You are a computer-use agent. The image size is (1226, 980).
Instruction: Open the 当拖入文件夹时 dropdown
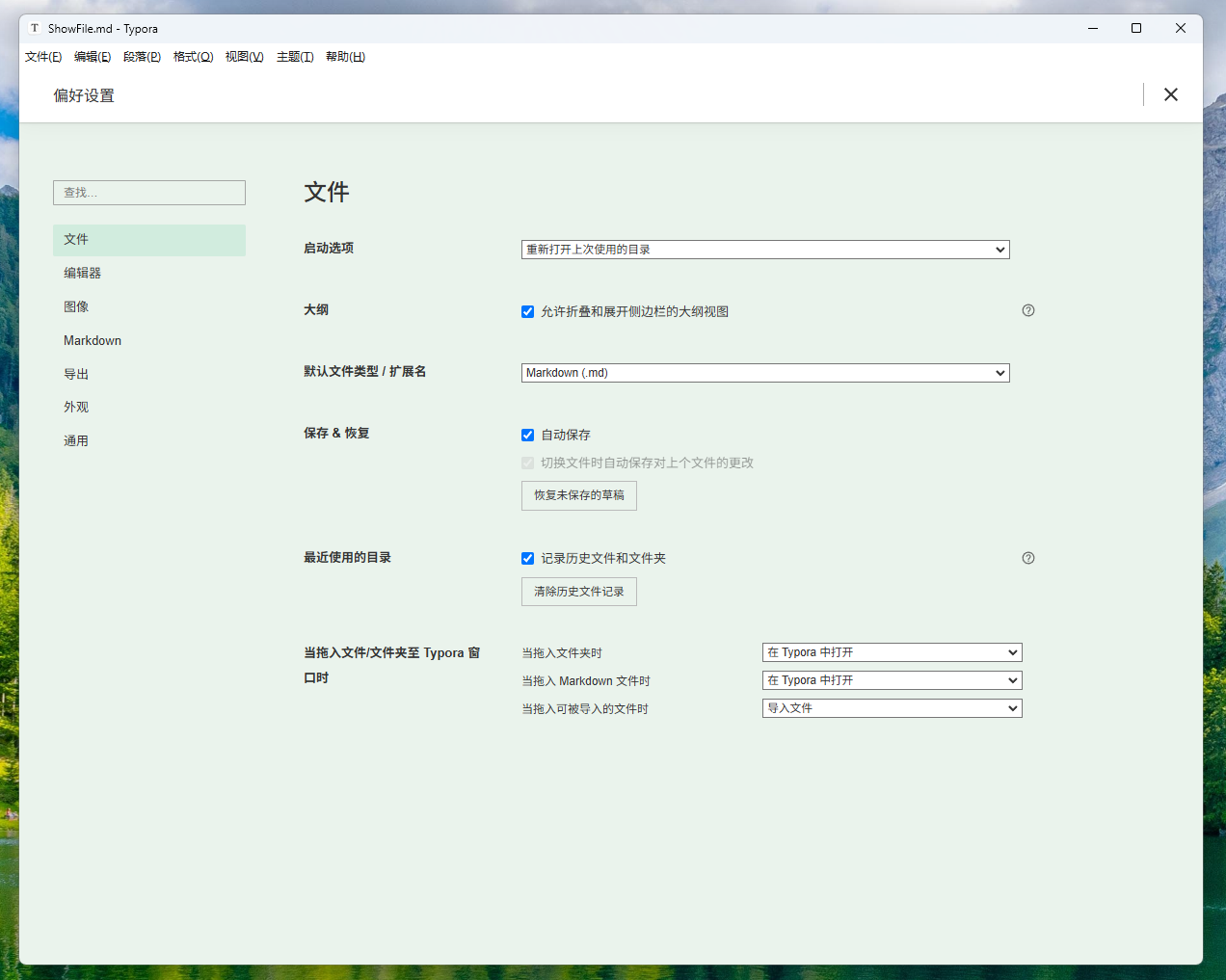pos(893,652)
